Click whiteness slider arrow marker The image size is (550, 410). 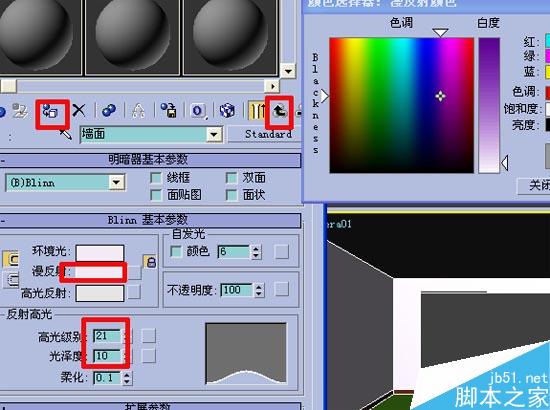pos(504,163)
